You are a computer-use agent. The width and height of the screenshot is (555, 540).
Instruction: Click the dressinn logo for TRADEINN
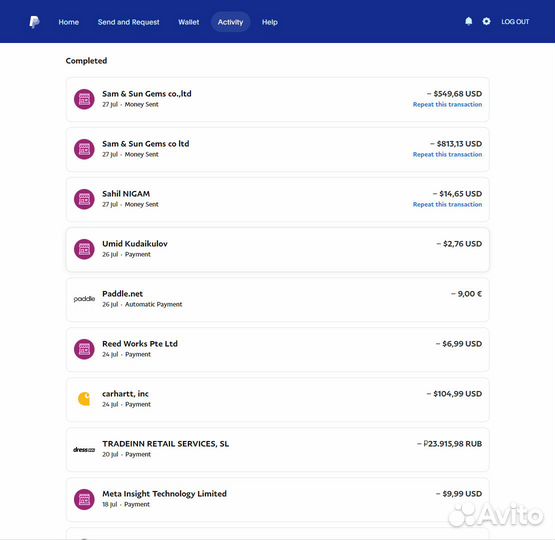coord(84,449)
